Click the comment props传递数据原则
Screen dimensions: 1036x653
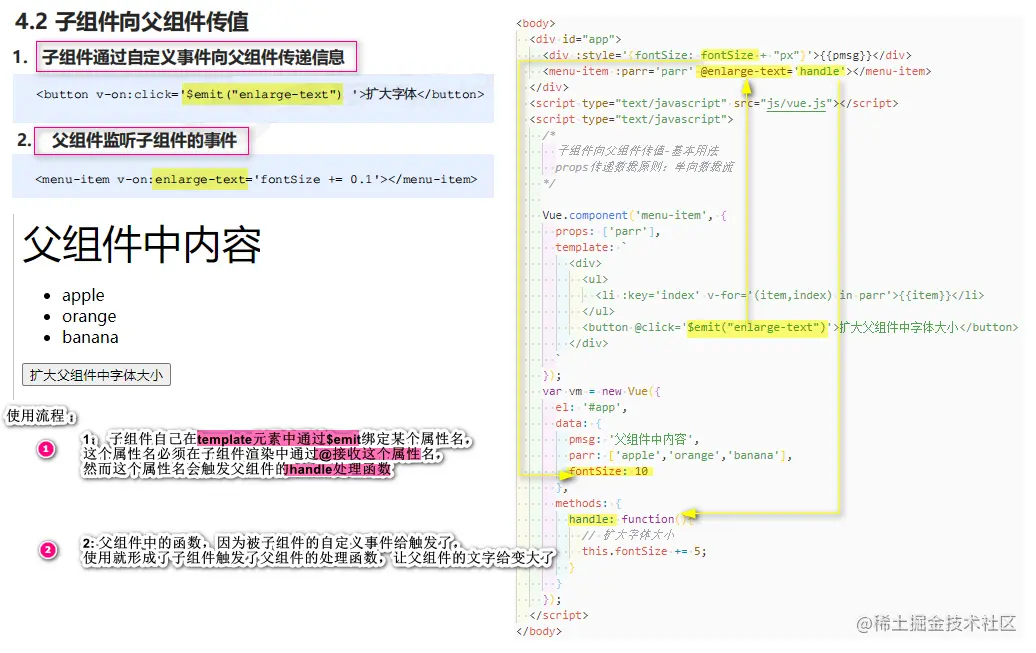coord(644,167)
